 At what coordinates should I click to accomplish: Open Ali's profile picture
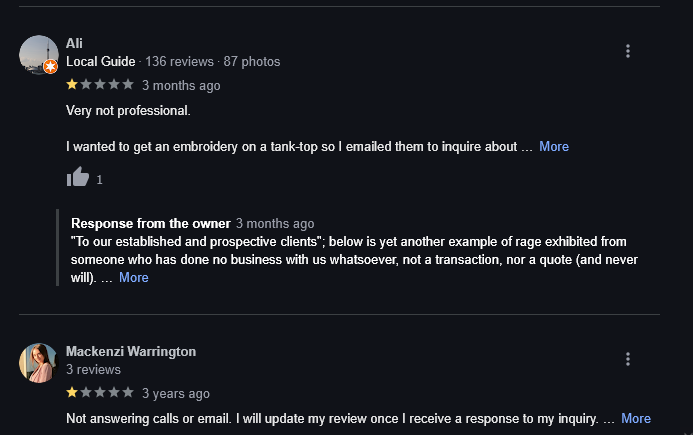tap(38, 53)
